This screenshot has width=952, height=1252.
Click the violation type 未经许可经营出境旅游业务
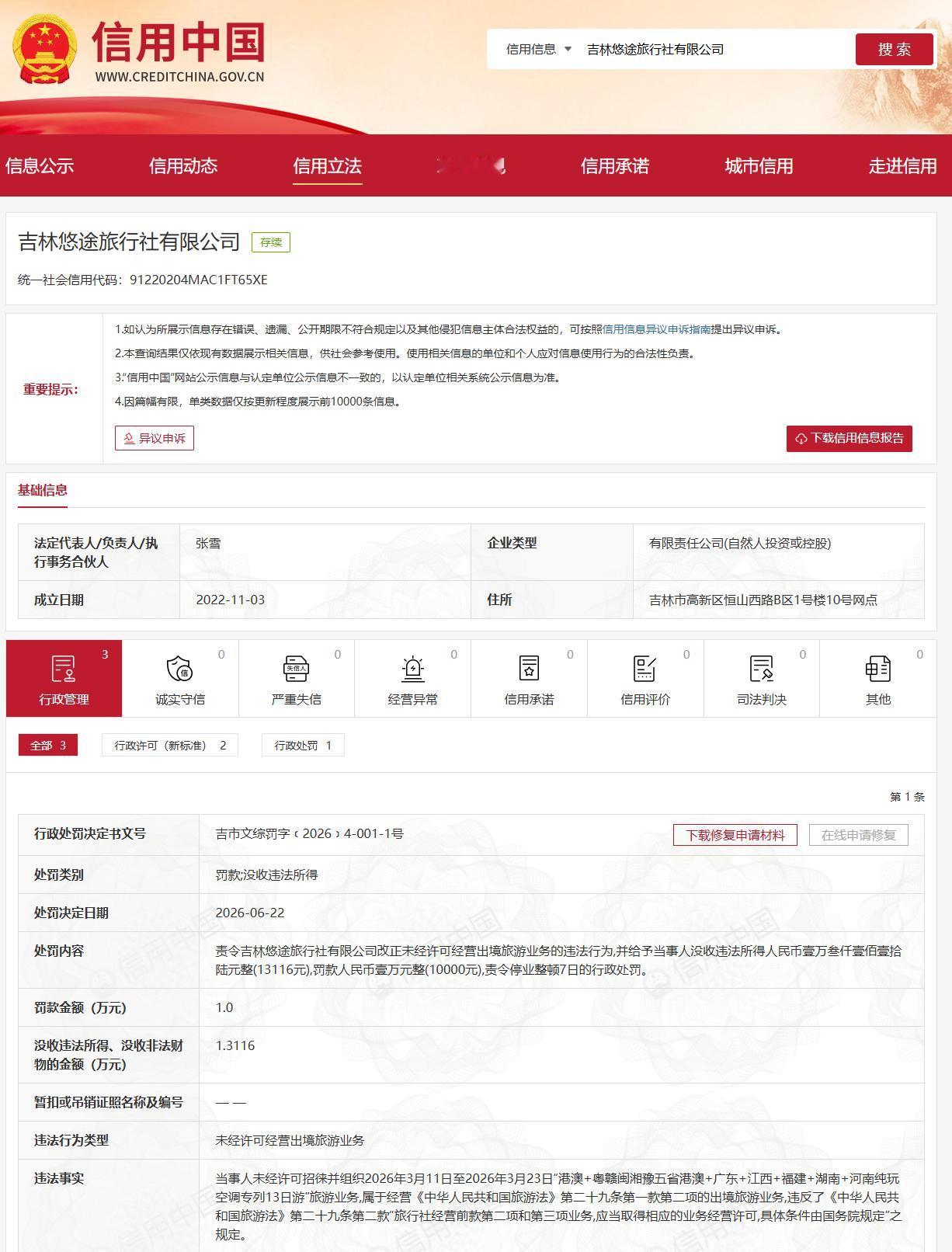[x=290, y=1140]
